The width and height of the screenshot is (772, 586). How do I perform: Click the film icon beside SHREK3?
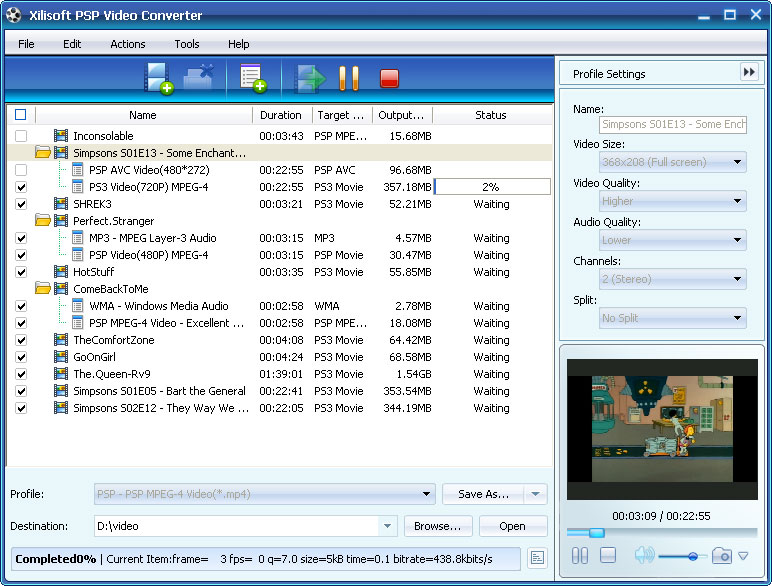point(61,203)
